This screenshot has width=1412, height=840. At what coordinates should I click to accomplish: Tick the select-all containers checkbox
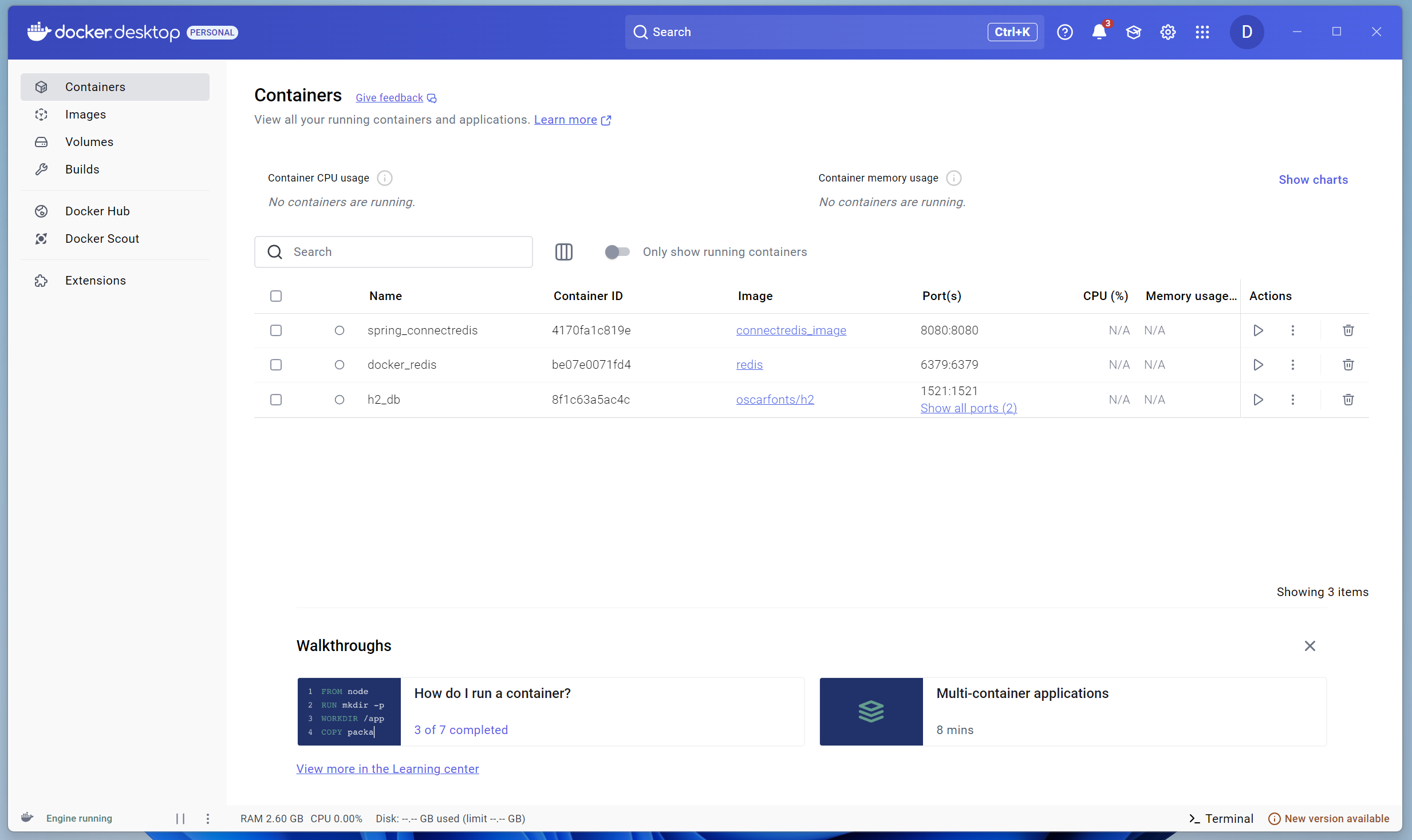[276, 296]
